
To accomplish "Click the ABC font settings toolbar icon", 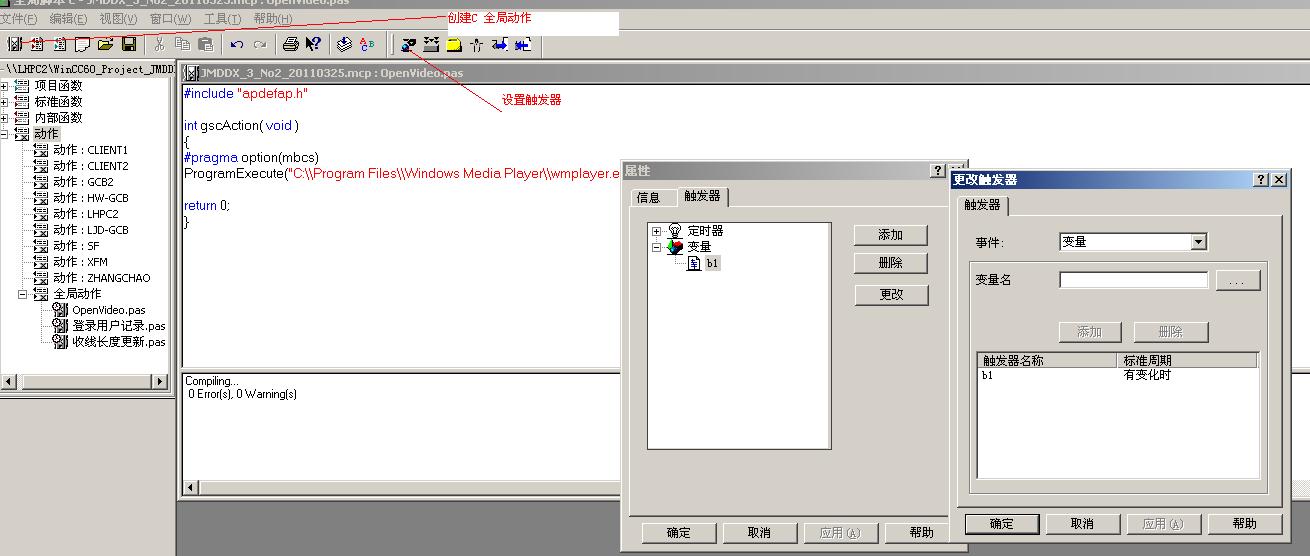I will 367,44.
